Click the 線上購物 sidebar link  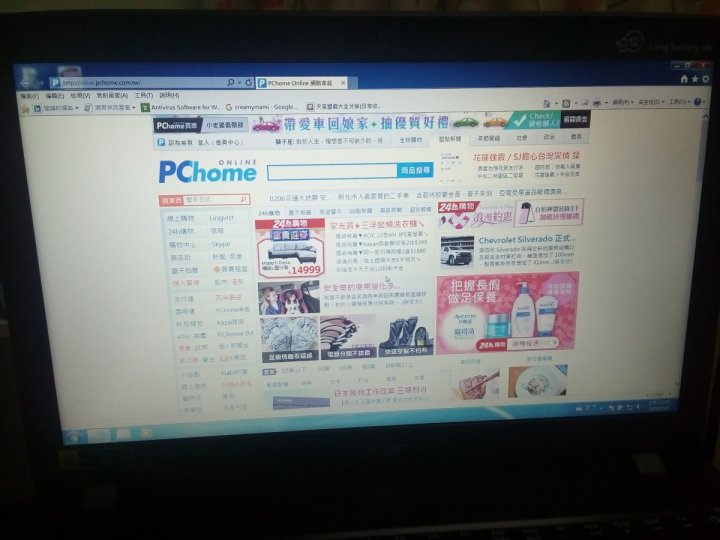(180, 219)
